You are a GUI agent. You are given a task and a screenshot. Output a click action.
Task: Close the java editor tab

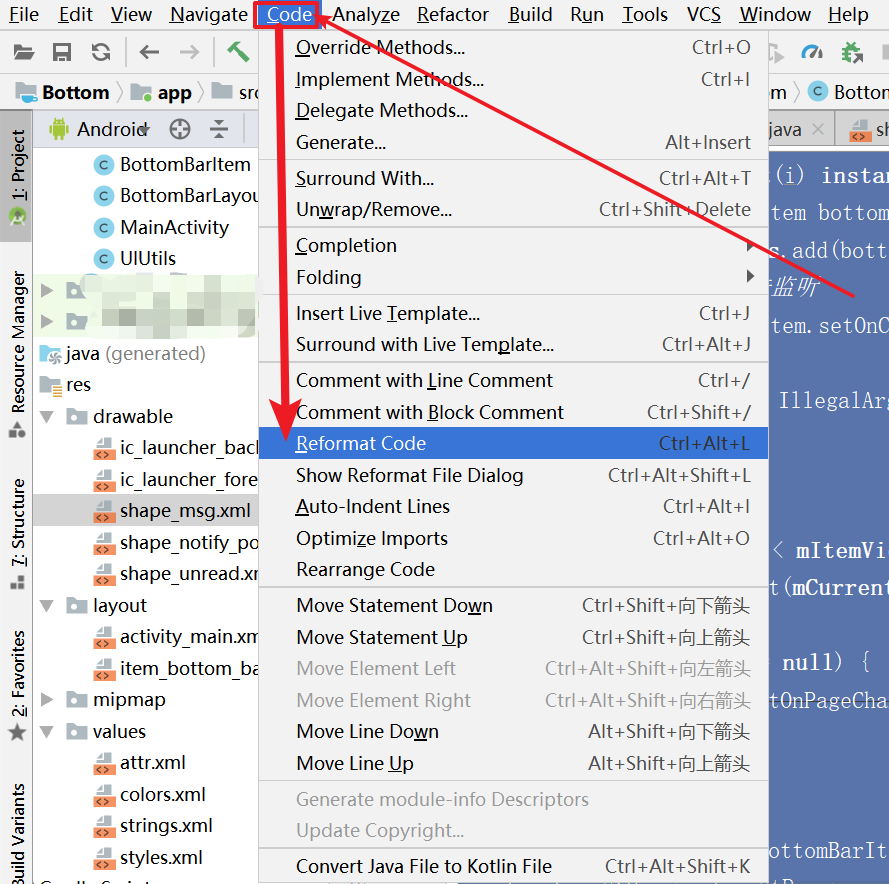(x=818, y=129)
